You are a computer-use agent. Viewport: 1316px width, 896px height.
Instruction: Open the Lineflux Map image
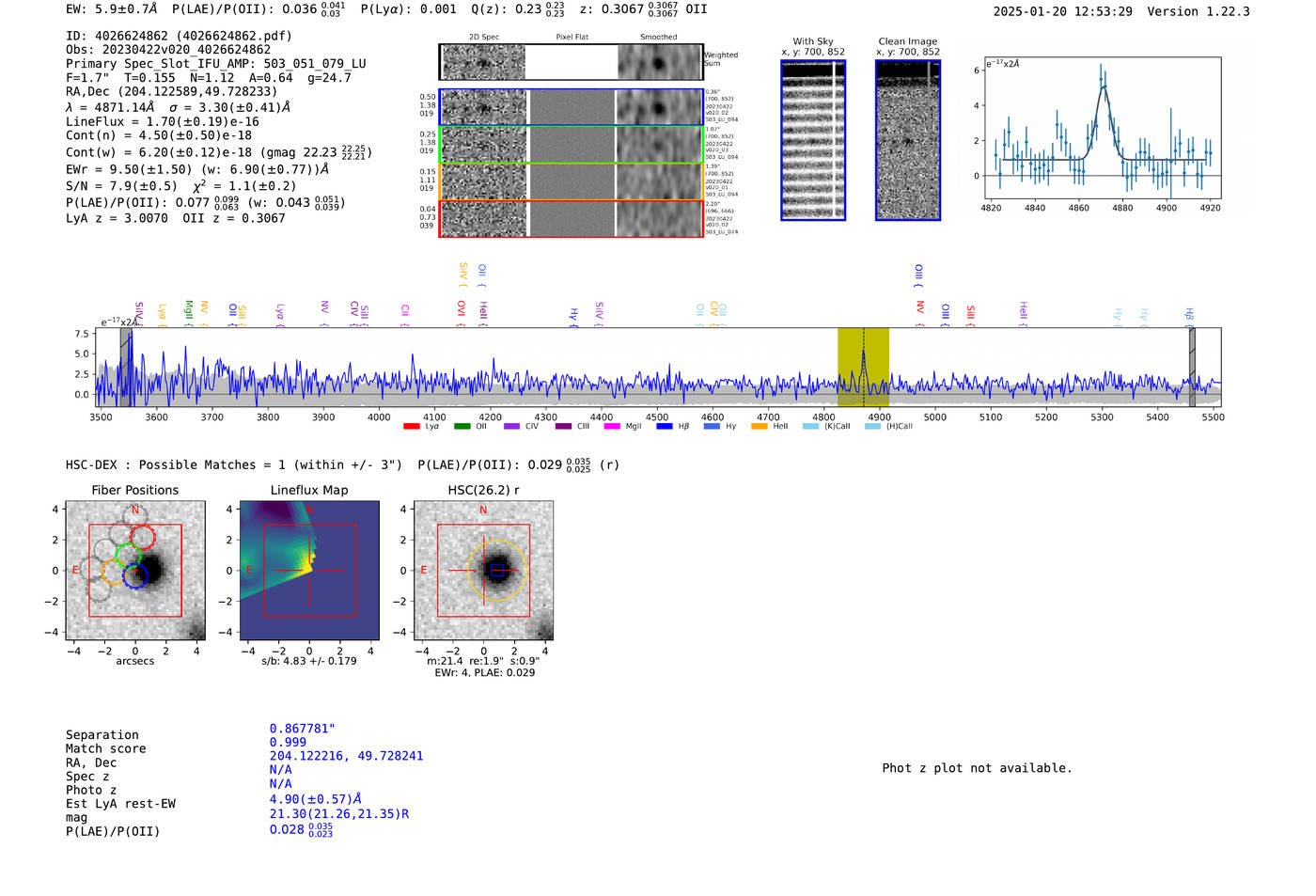[309, 571]
